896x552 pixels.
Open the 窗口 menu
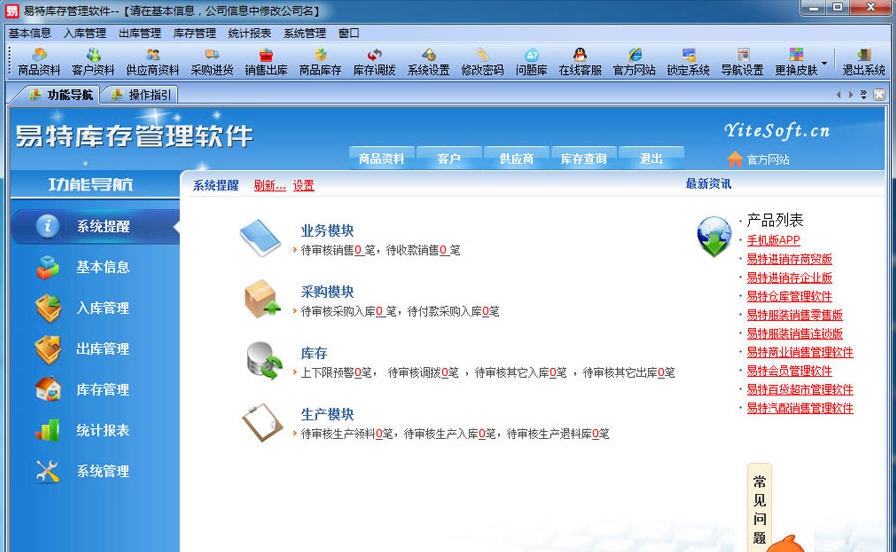coord(349,33)
